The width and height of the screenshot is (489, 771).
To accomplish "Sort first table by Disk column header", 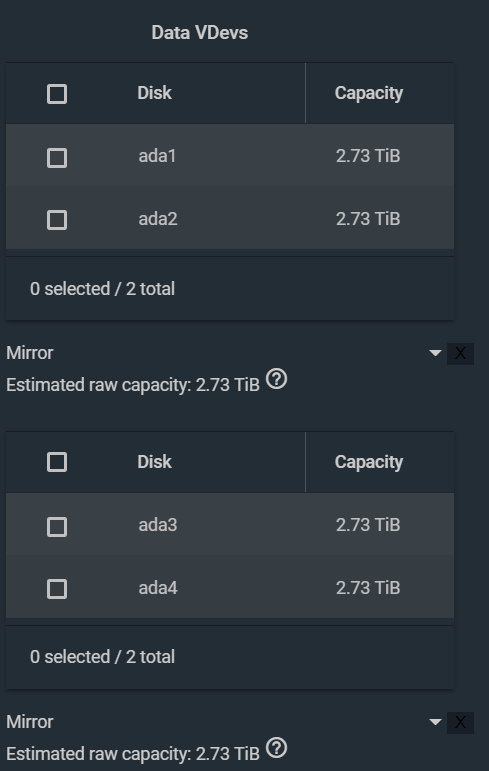I will [154, 93].
